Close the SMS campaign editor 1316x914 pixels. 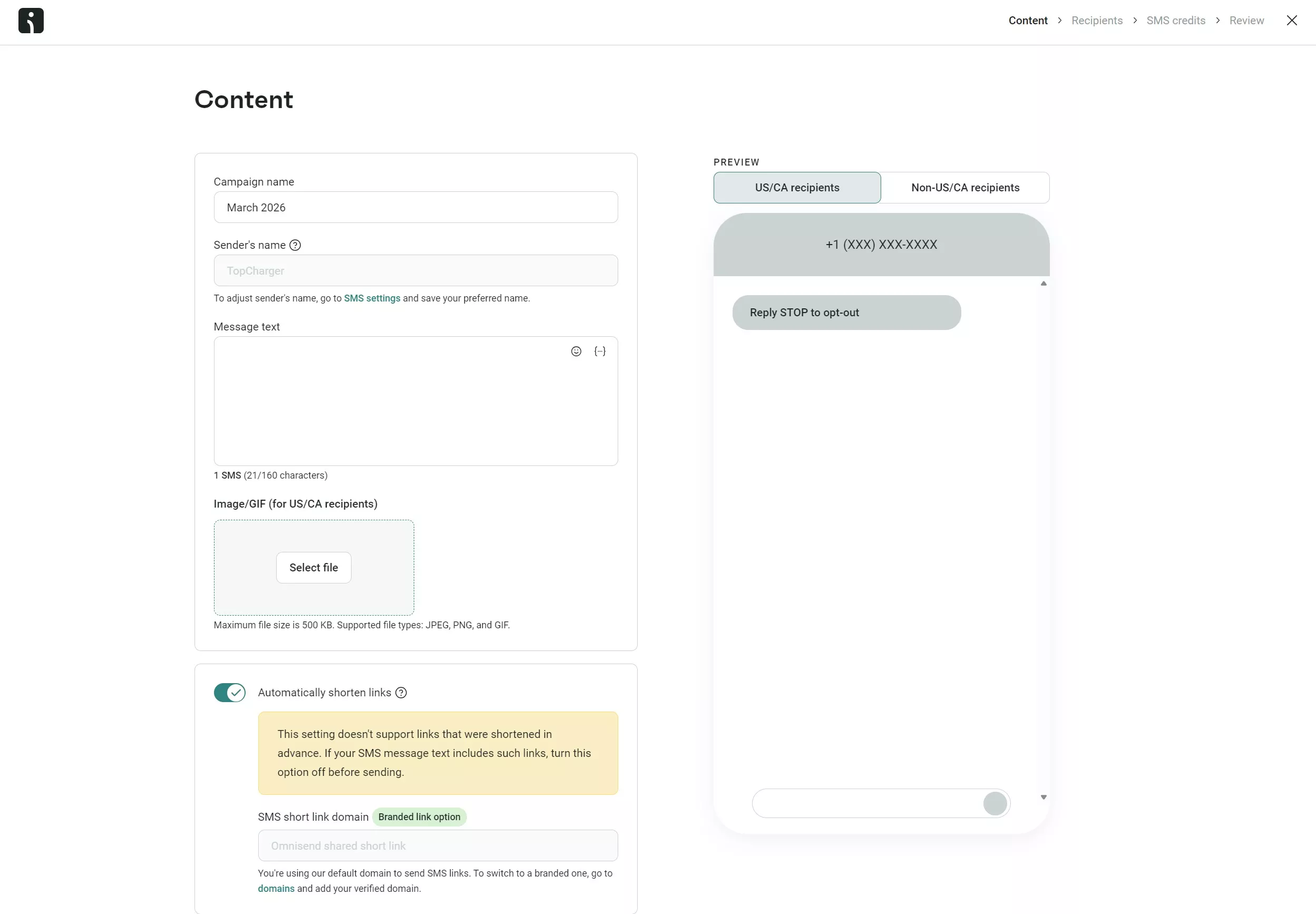click(x=1291, y=21)
